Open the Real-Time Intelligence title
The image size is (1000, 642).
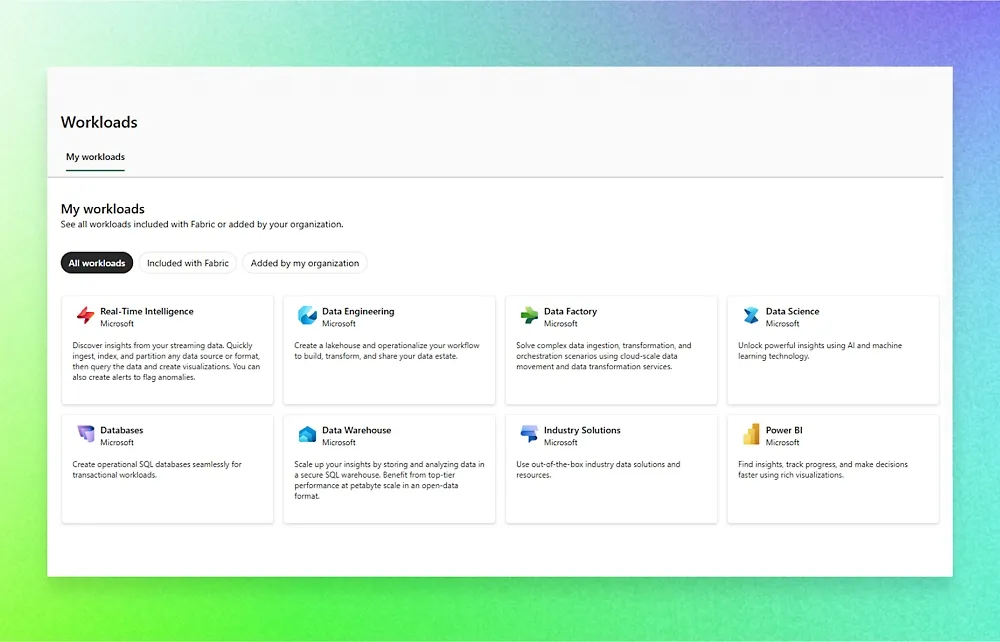[x=147, y=311]
